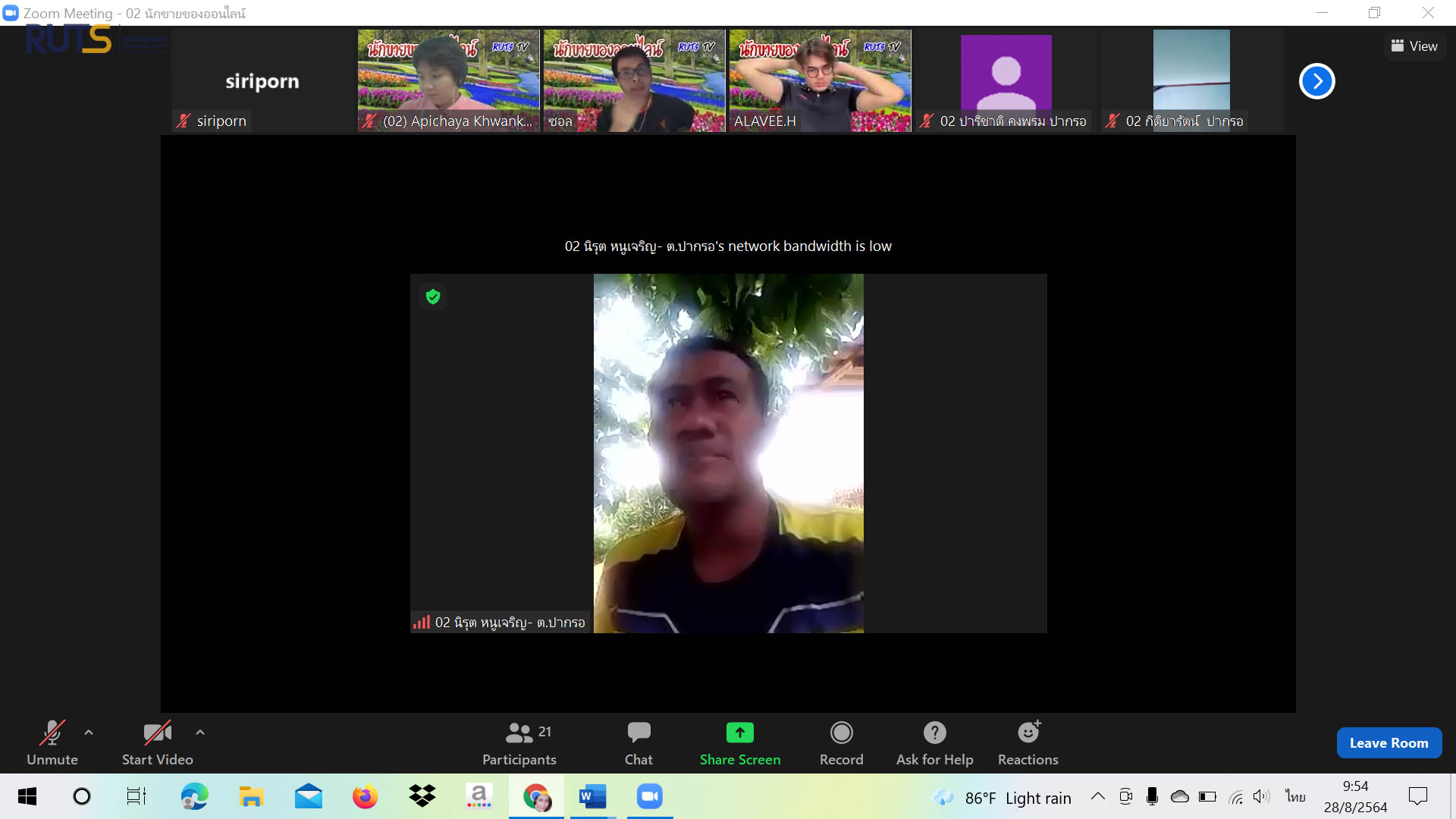
Task: Check battery status icon in tray
Action: [x=1207, y=796]
